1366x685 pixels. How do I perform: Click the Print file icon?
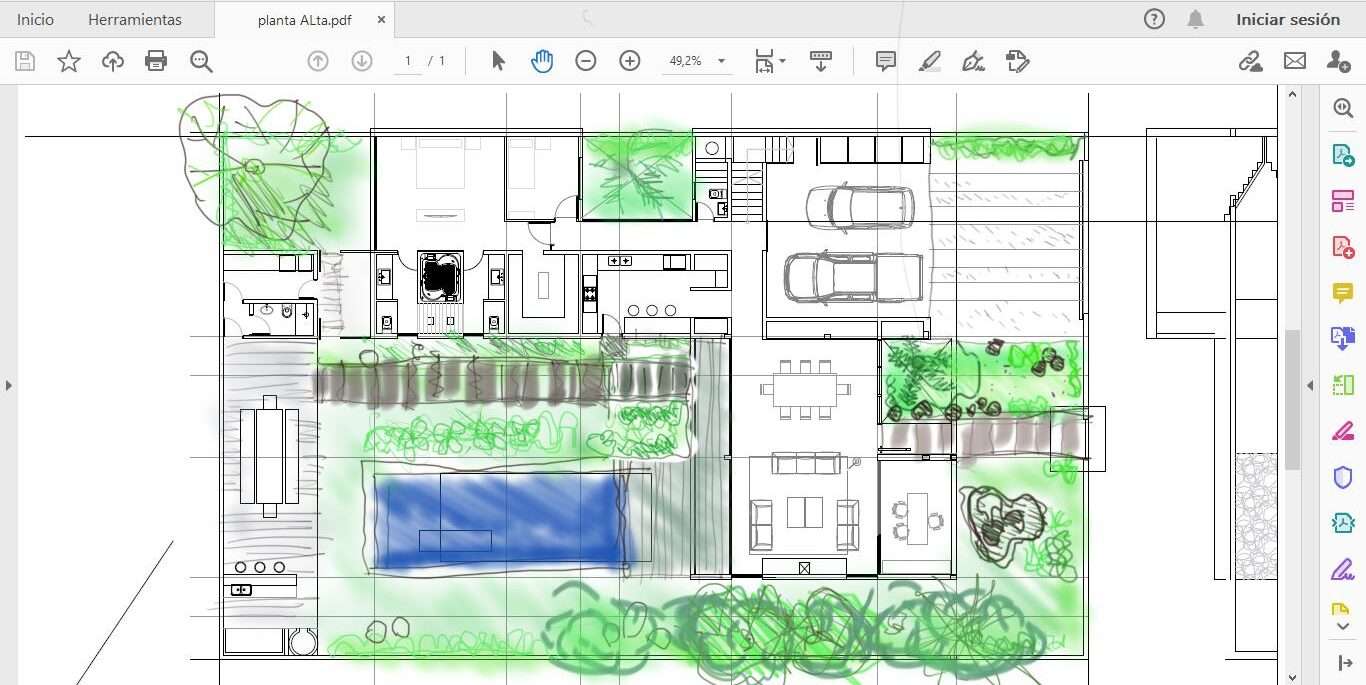(x=156, y=61)
